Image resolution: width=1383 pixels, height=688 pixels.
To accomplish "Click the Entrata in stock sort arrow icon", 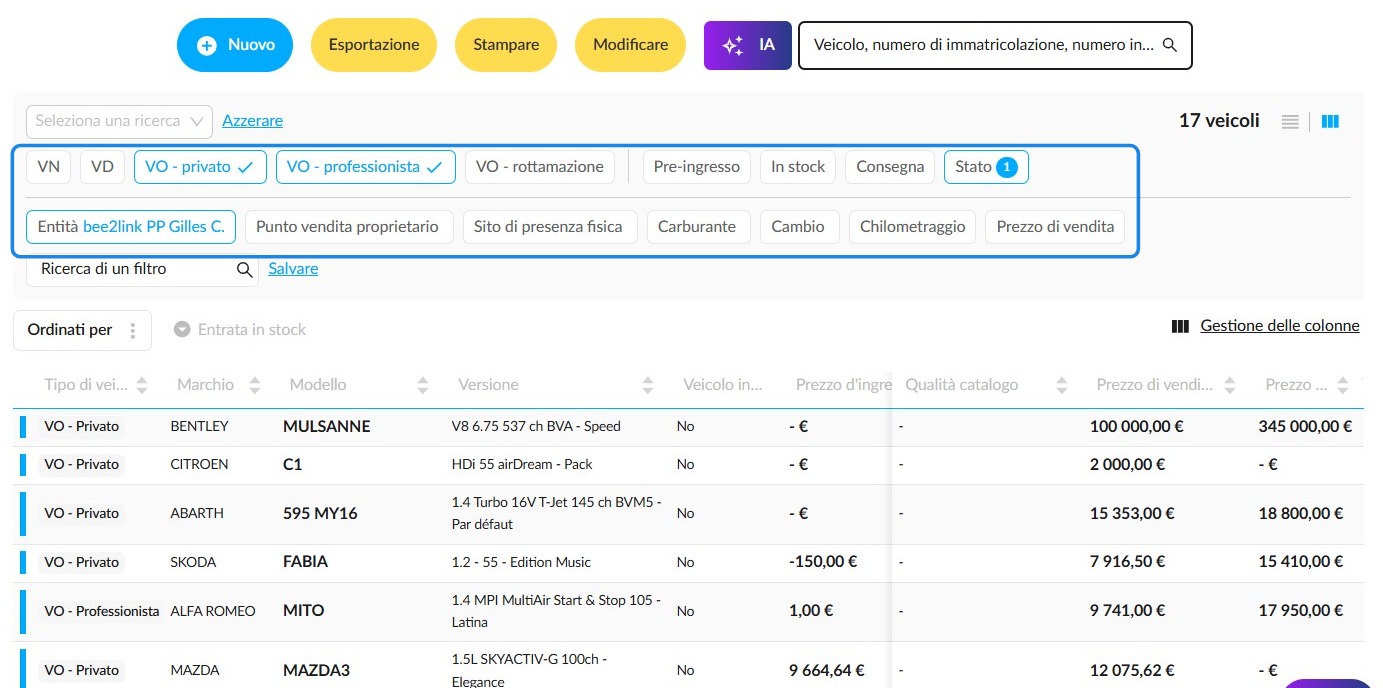I will point(182,329).
